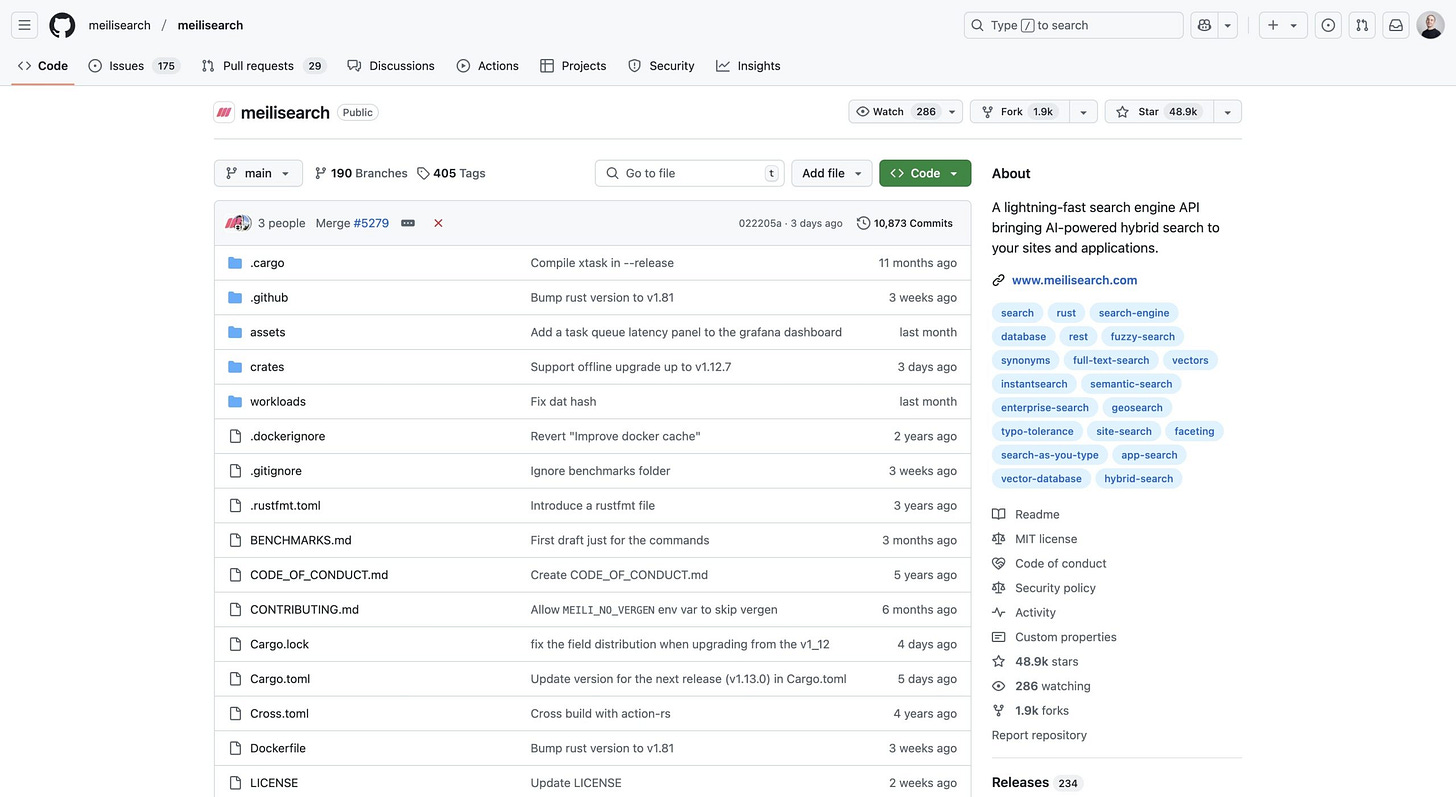This screenshot has width=1456, height=797.
Task: Open the 022205a commit hash link
Action: pyautogui.click(x=760, y=223)
